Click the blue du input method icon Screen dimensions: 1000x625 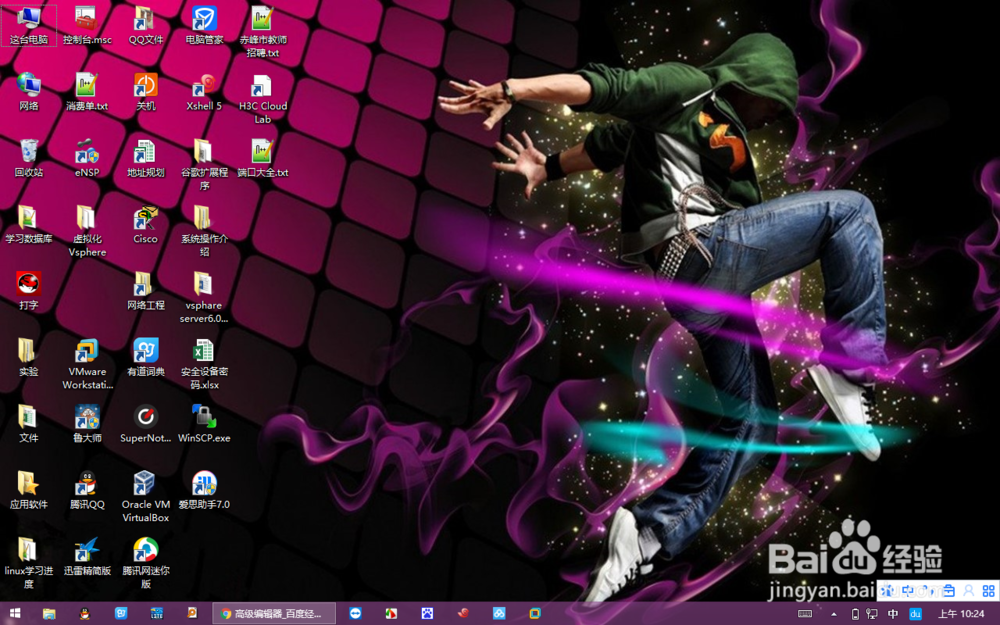coord(915,614)
